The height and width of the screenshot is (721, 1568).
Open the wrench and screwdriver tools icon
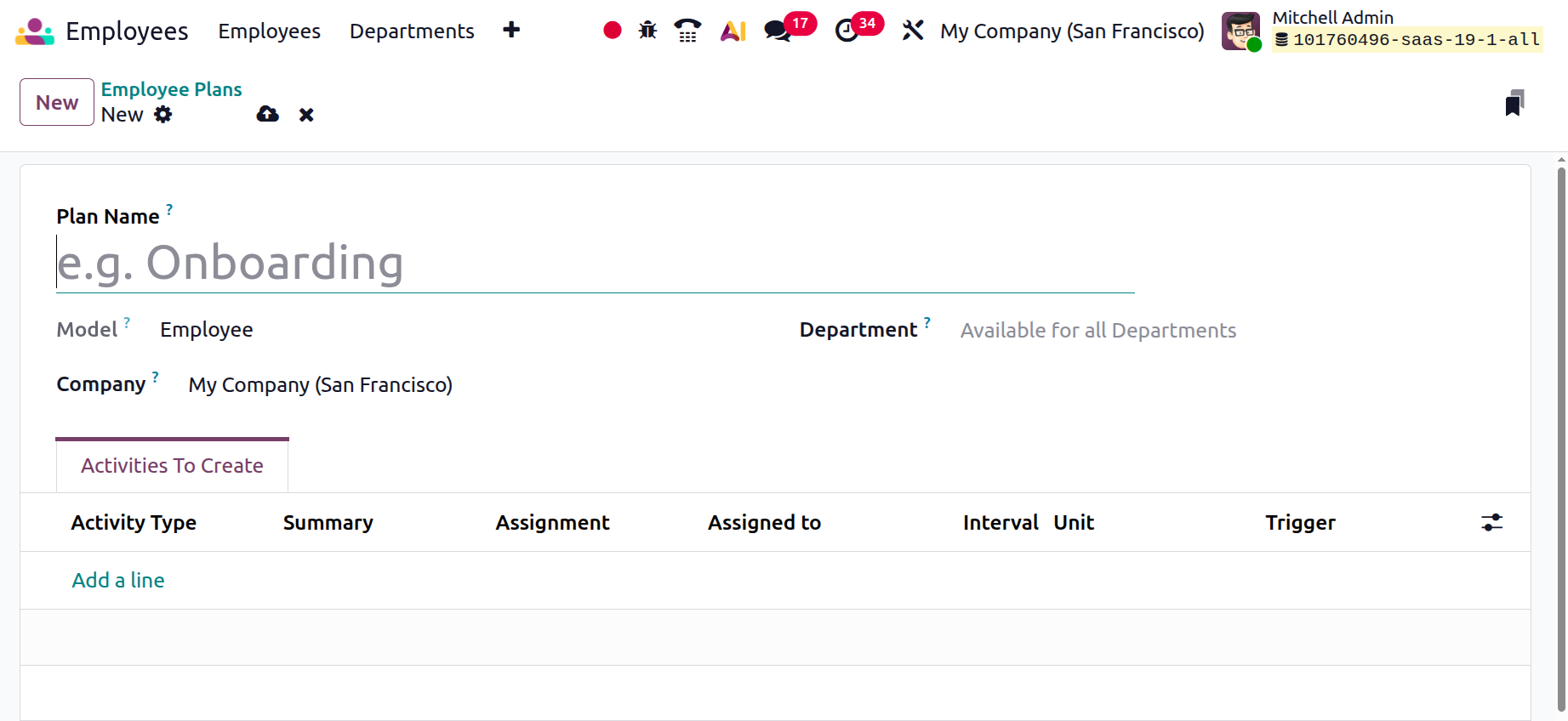913,31
